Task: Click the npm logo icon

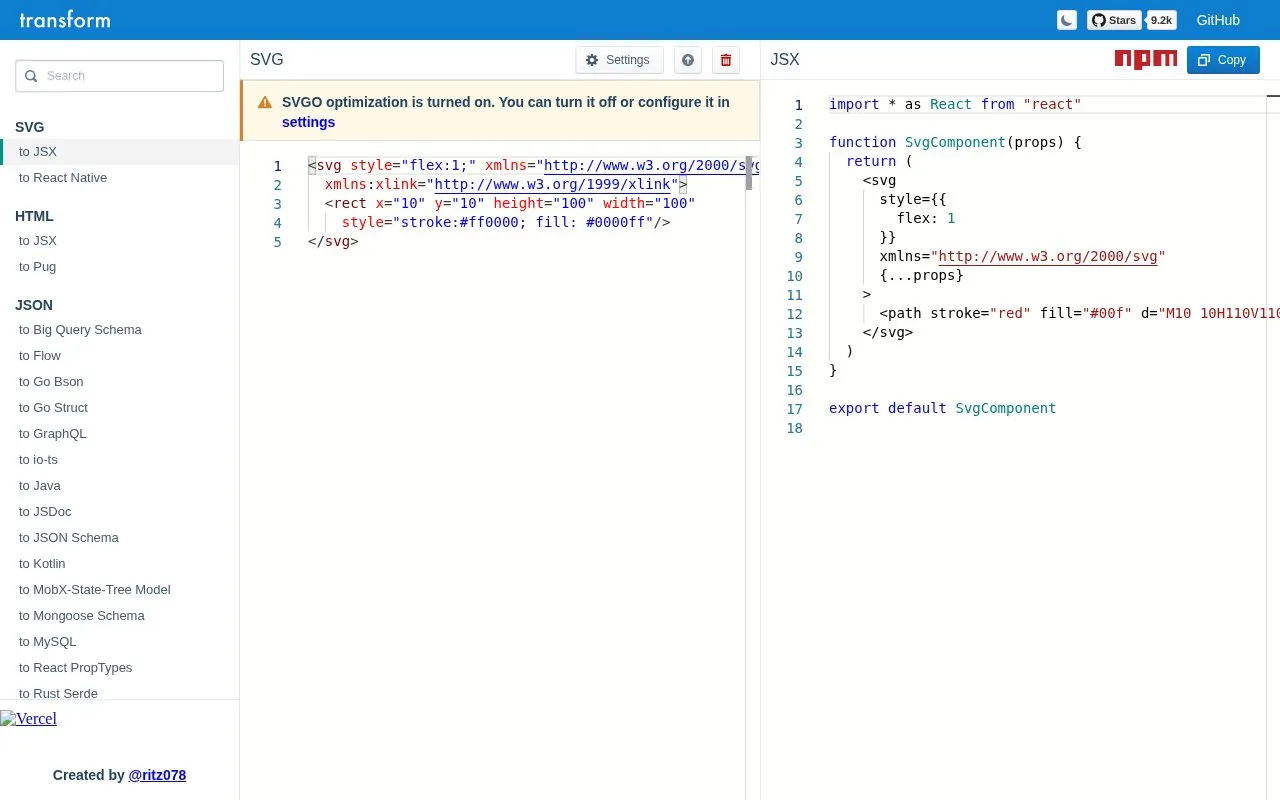Action: coord(1146,60)
